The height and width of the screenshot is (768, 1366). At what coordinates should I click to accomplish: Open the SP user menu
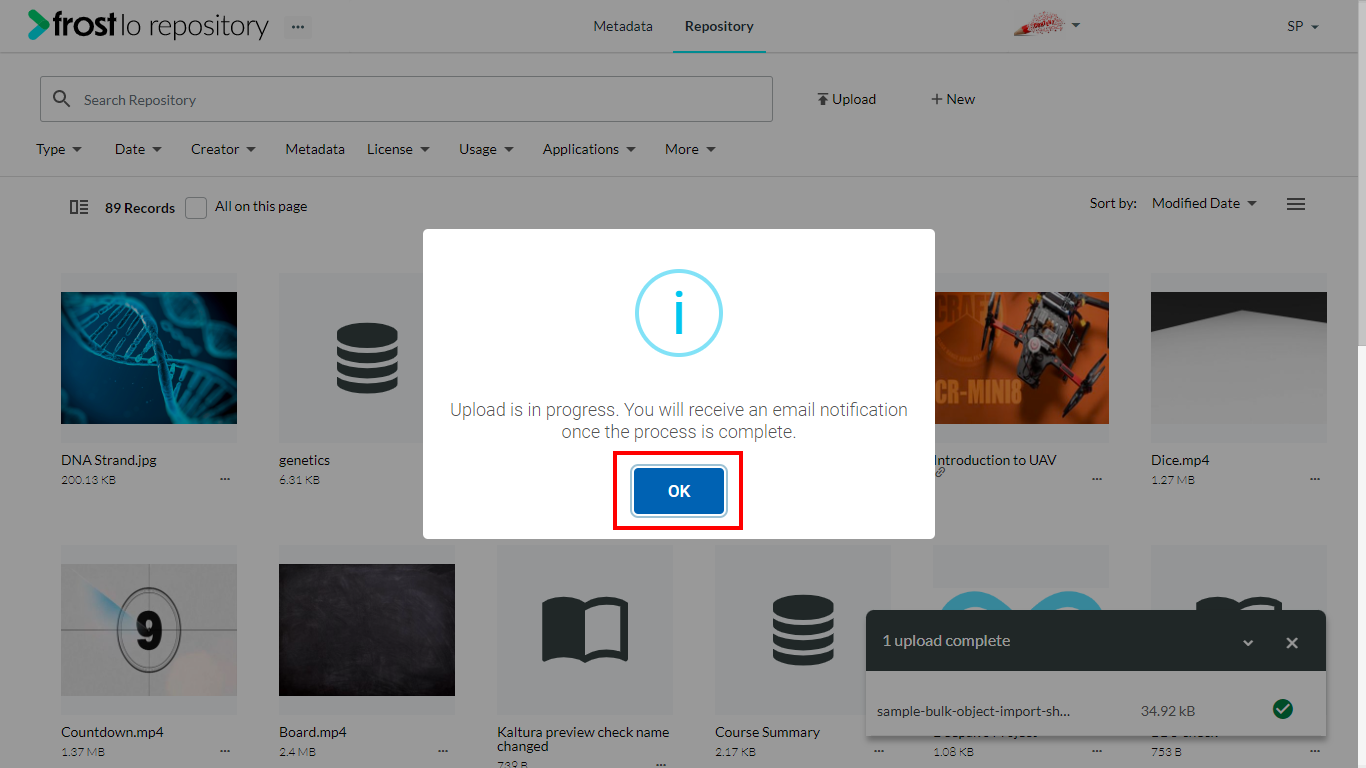click(1303, 26)
